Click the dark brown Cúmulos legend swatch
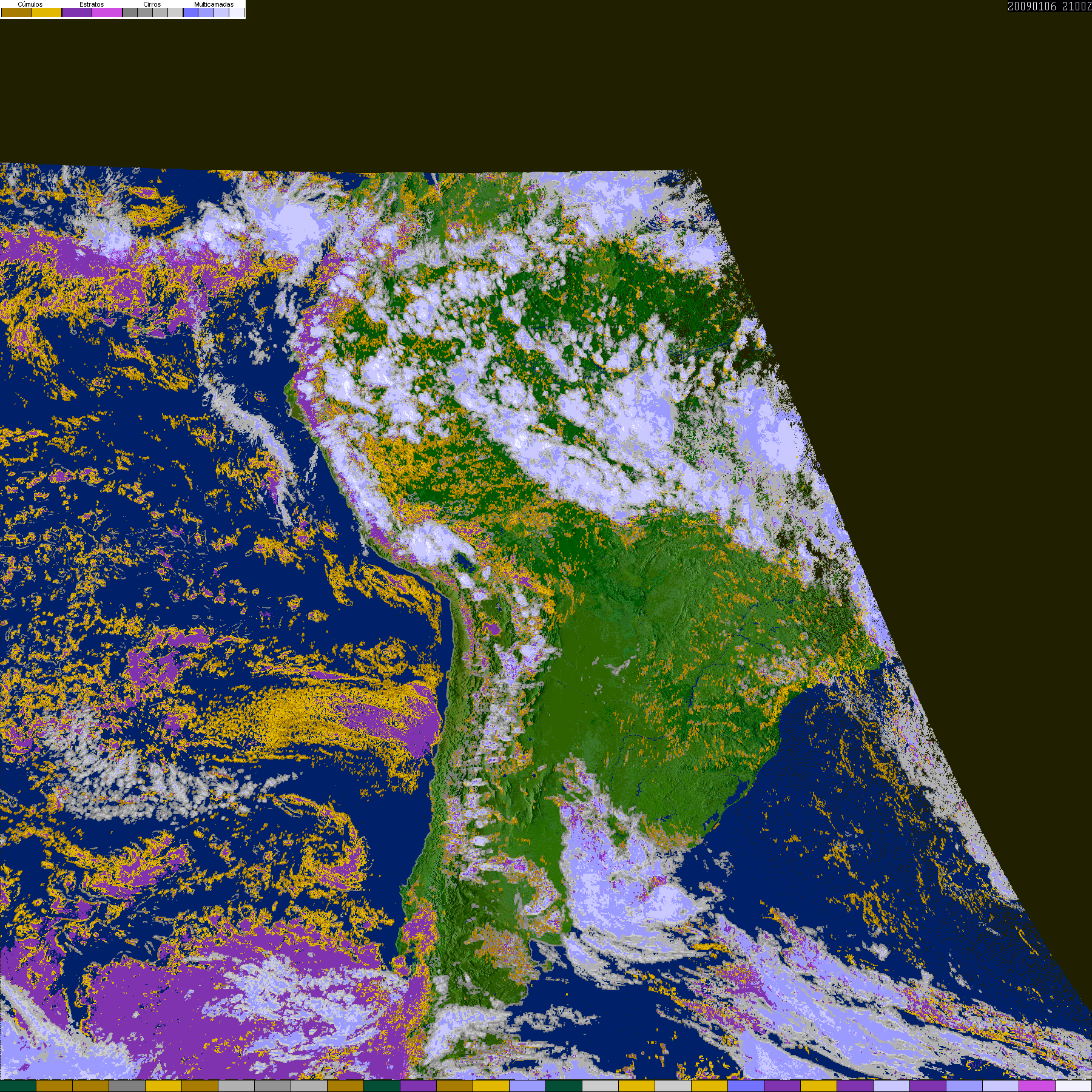 (x=16, y=12)
